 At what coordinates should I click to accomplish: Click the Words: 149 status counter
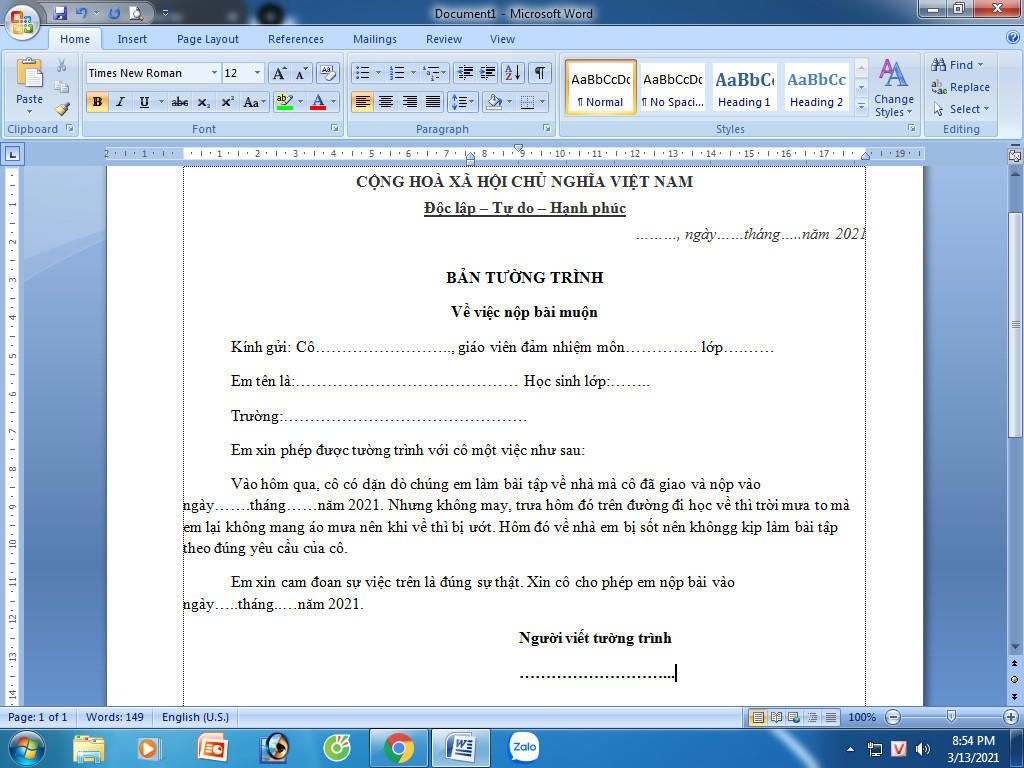pos(114,717)
